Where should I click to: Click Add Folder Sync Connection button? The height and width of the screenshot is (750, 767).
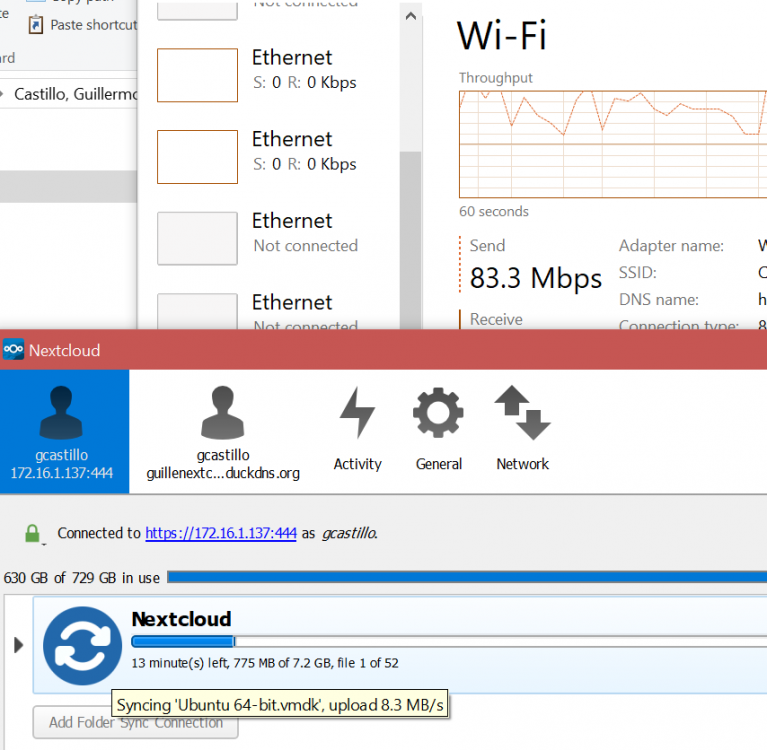point(135,722)
